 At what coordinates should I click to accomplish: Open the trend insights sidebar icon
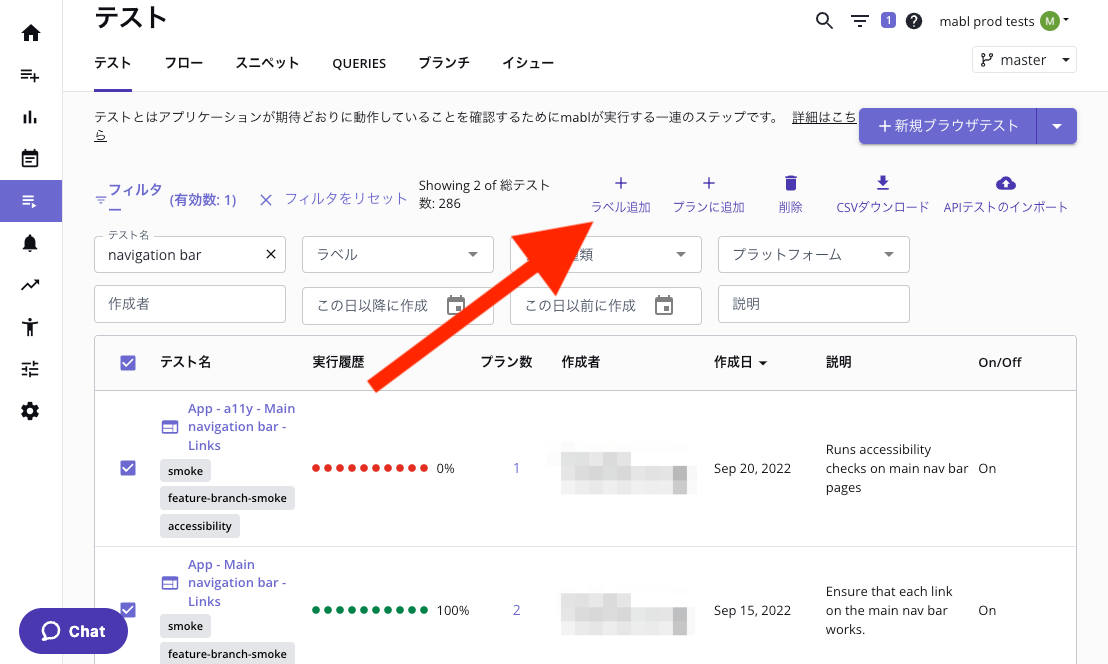(x=30, y=285)
